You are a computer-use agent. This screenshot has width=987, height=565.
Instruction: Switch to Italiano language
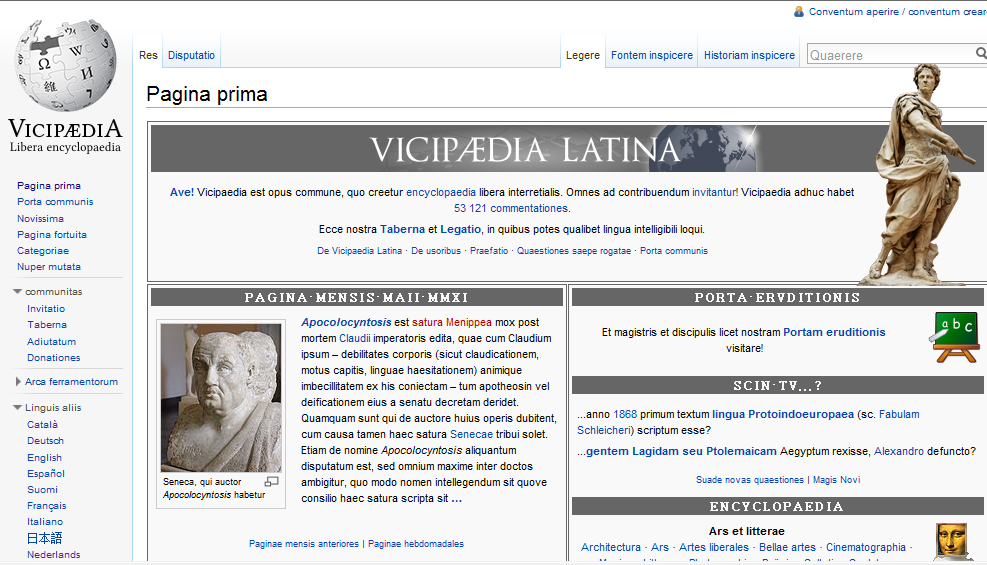tap(45, 522)
